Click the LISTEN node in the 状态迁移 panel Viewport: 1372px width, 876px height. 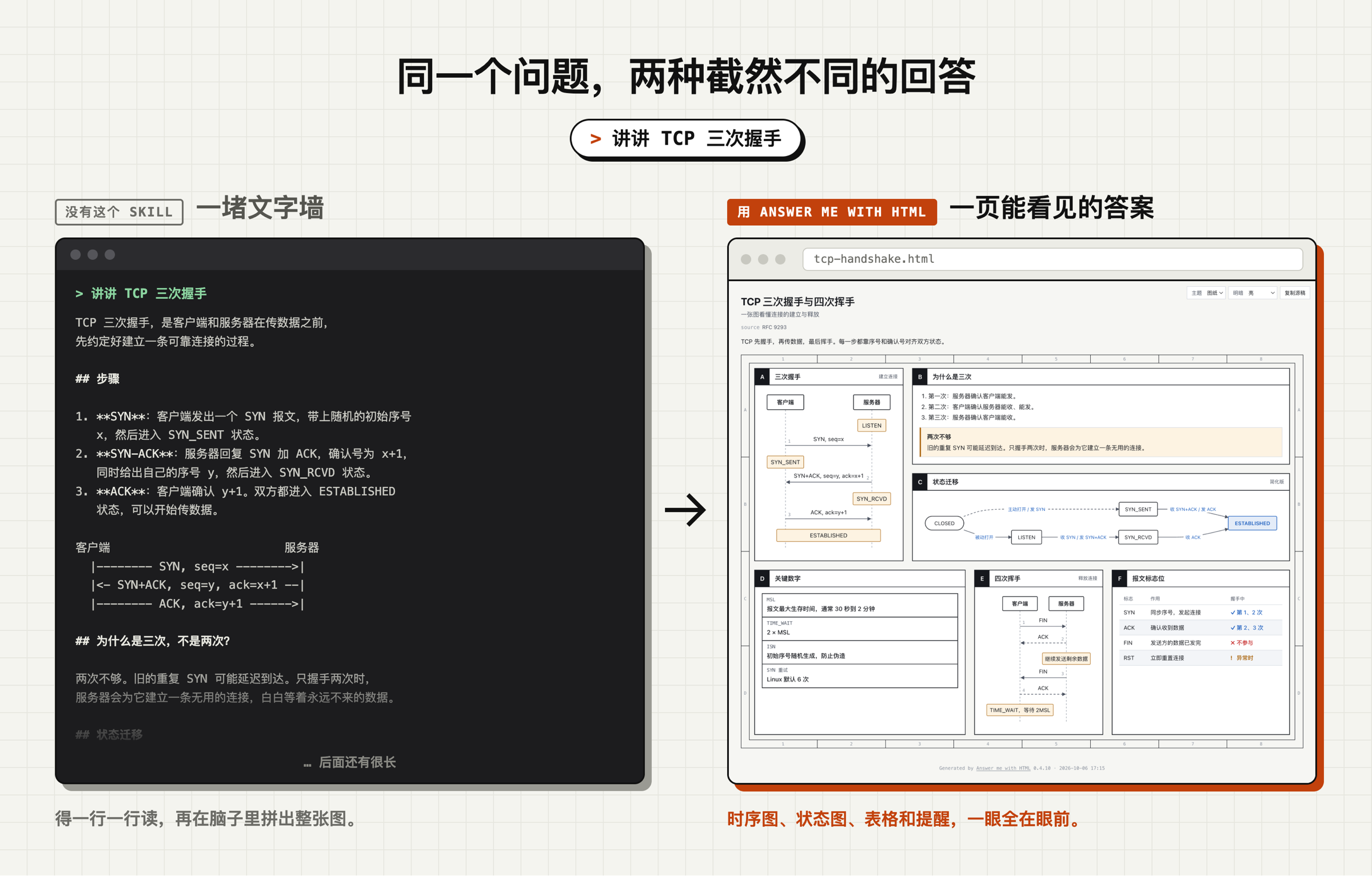pyautogui.click(x=1026, y=537)
